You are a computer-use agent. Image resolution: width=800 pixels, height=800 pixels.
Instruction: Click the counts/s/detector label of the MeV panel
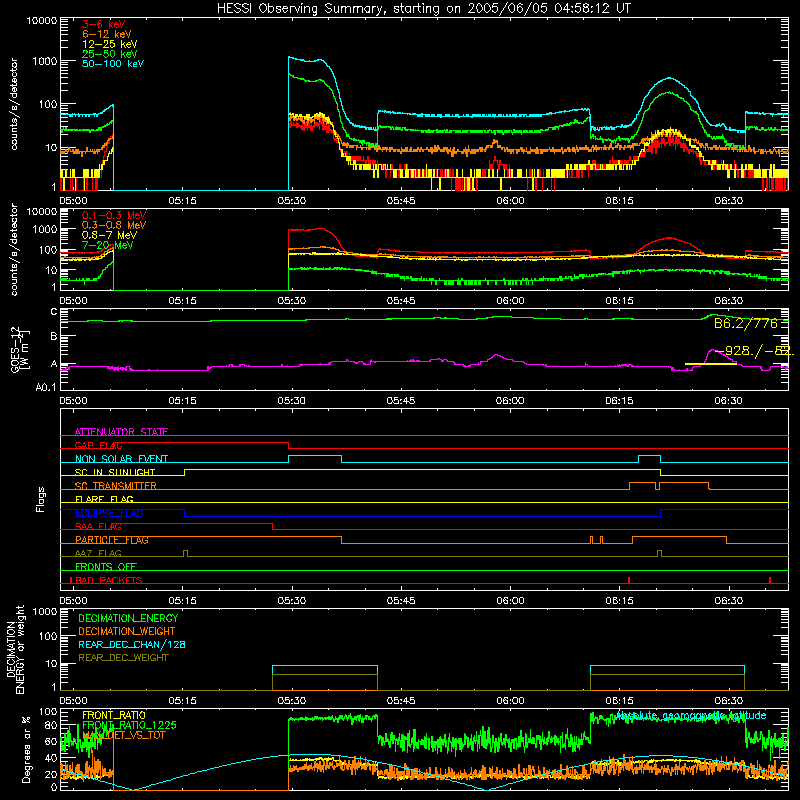pos(13,249)
